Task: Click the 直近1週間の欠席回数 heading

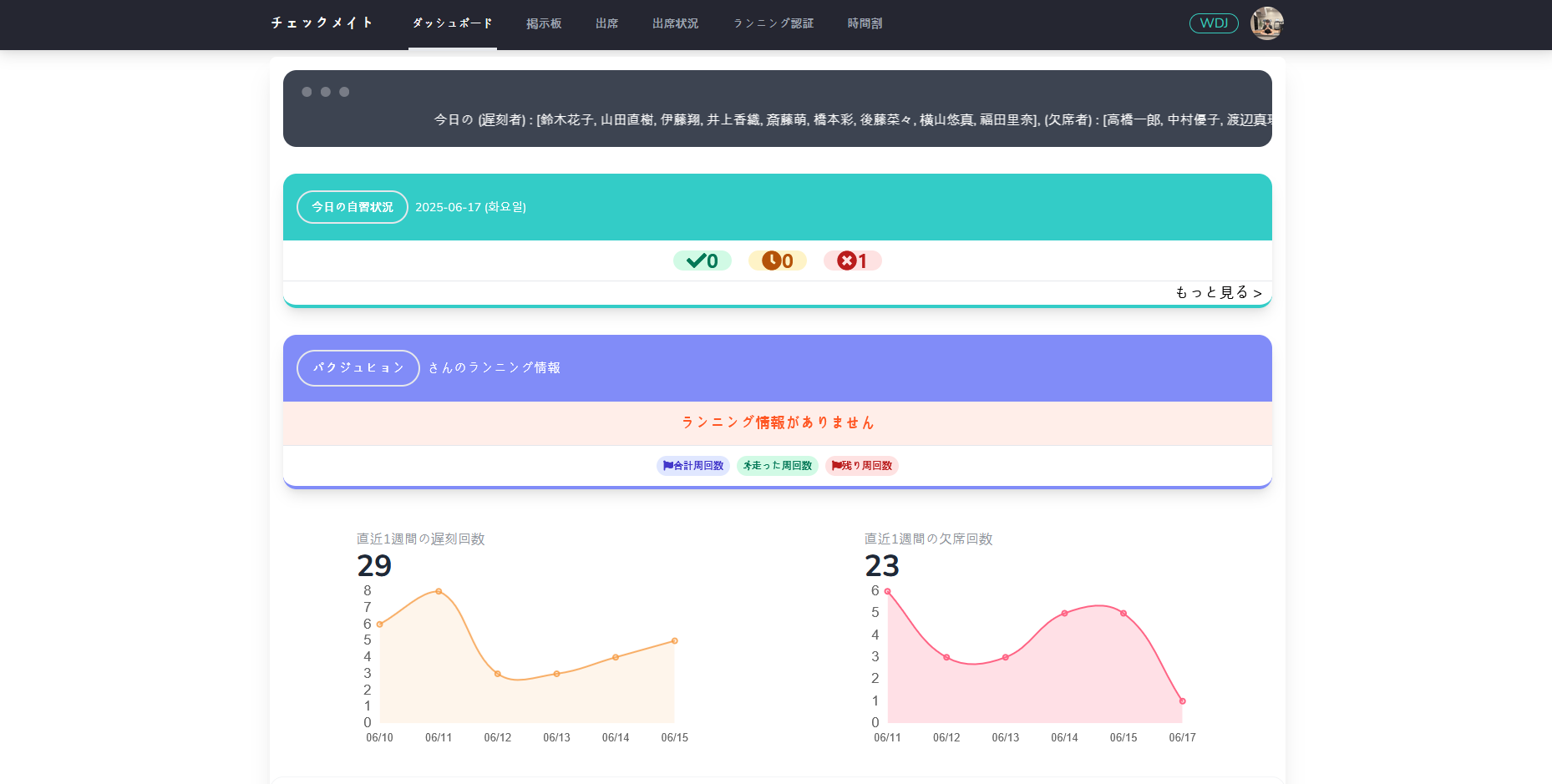Action: coord(929,539)
